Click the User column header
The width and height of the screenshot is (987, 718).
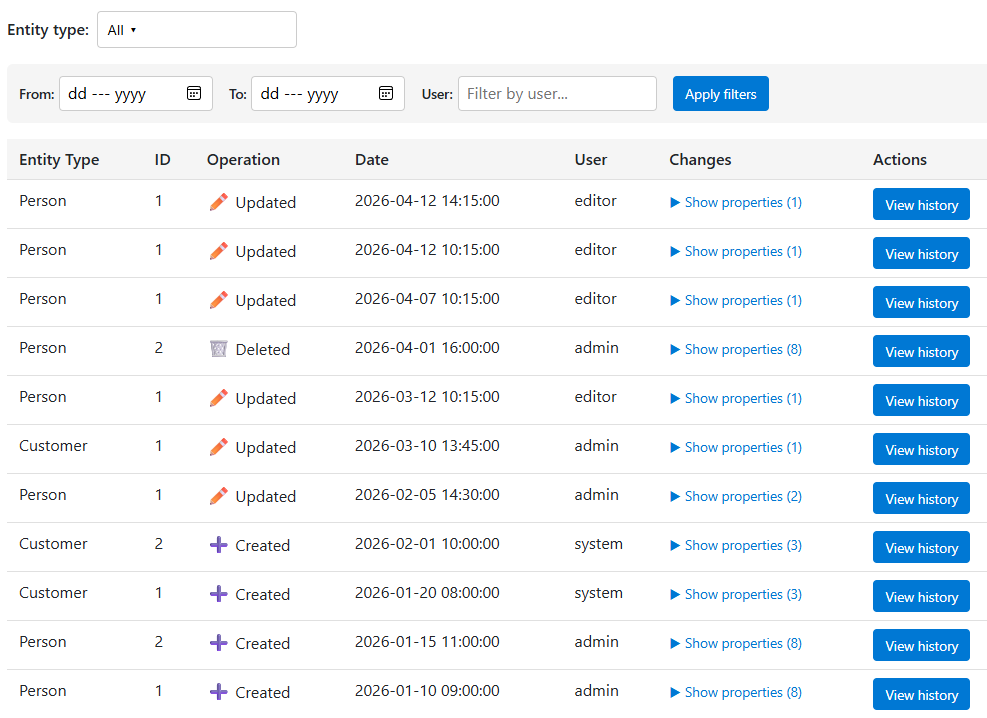coord(590,160)
